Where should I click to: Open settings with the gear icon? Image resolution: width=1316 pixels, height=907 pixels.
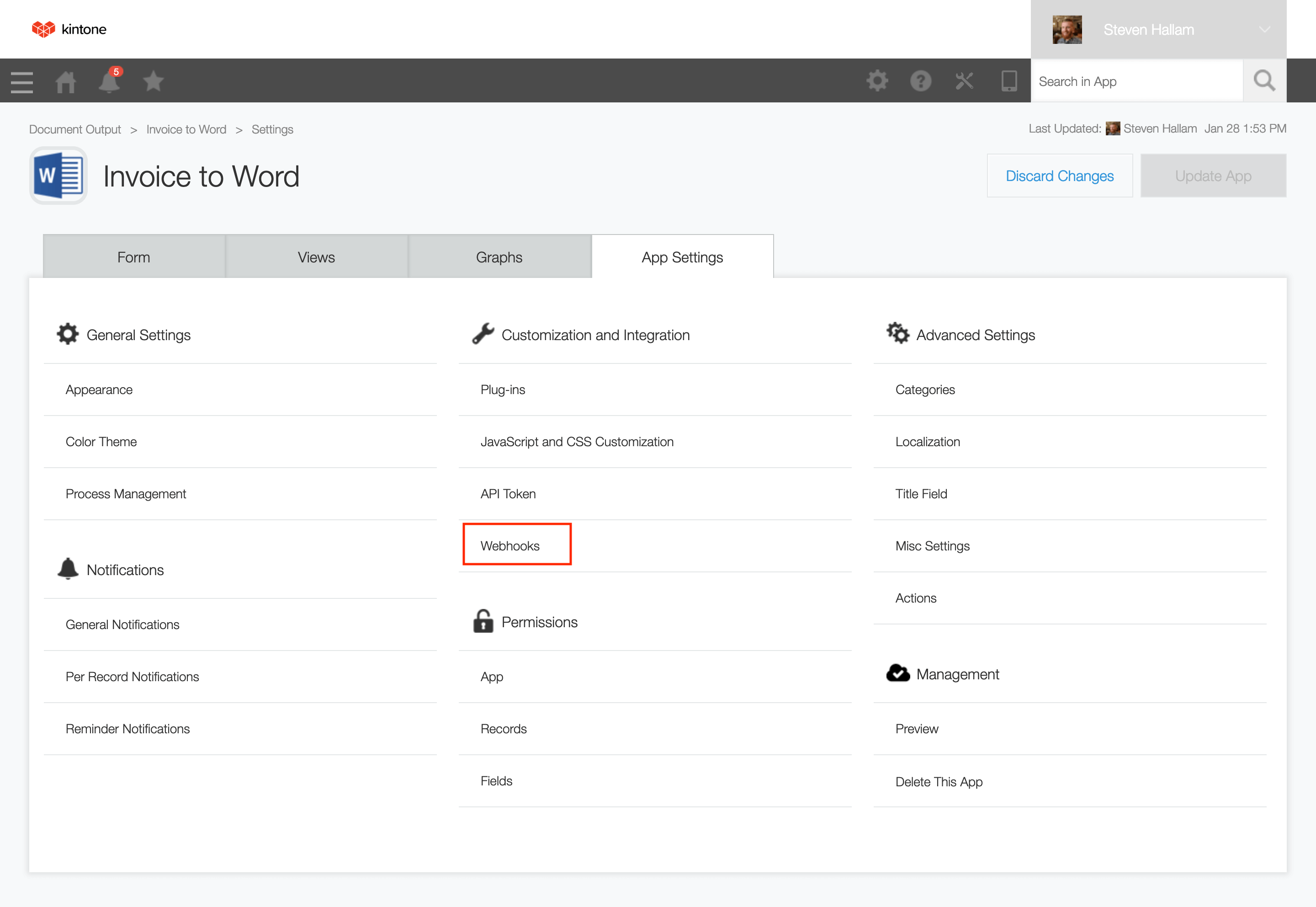pos(877,81)
